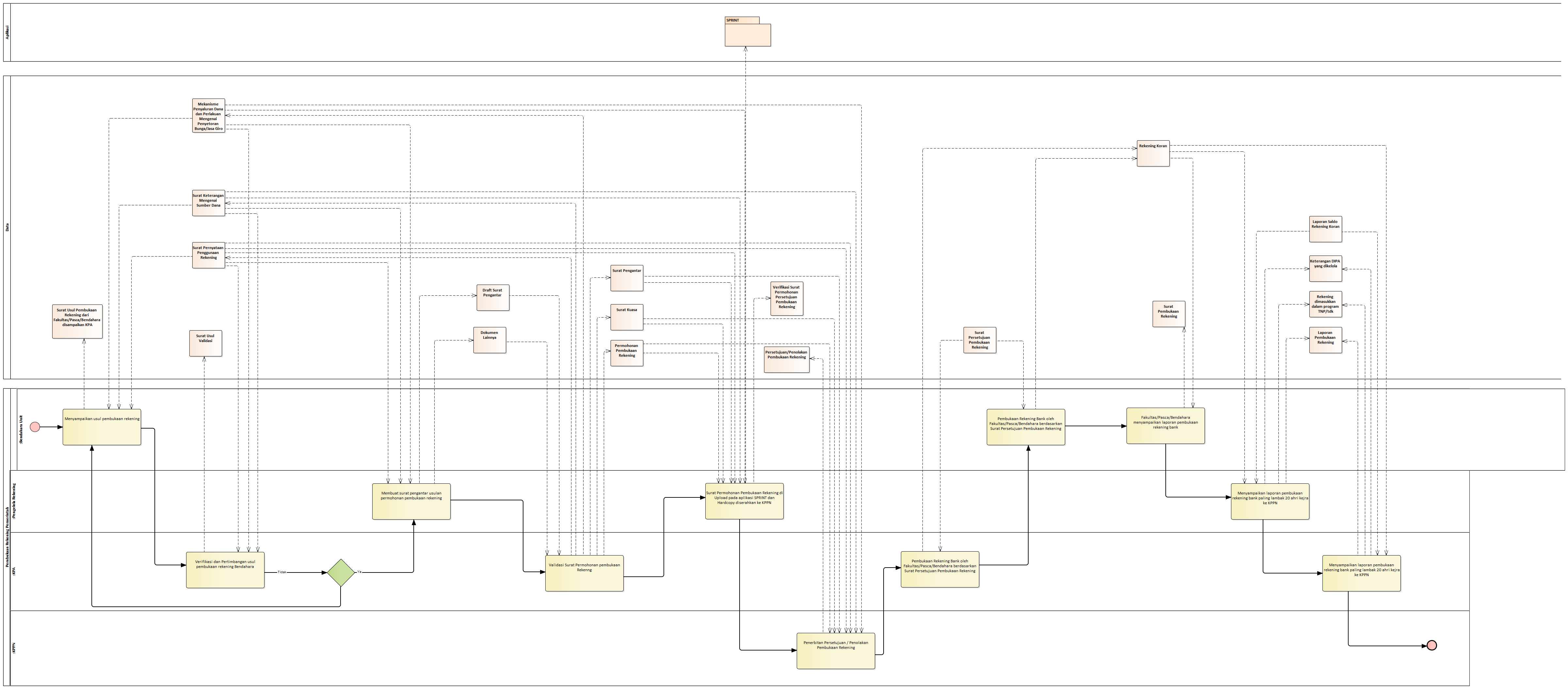This screenshot has height=689, width=1568.
Task: Select the Dokumen Lainnya data object
Action: click(x=489, y=340)
